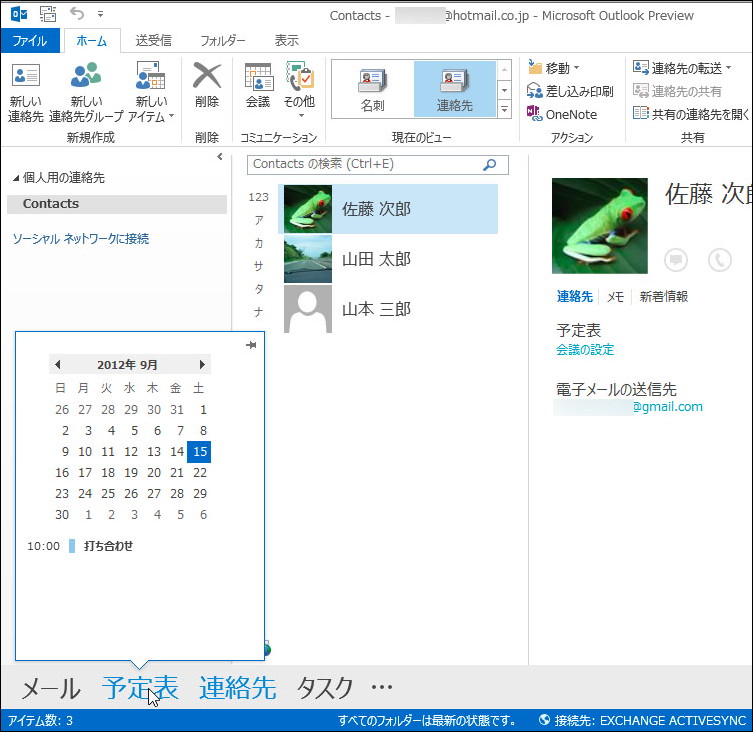This screenshot has height=732, width=753.
Task: Click the New Contact Group (新しい連絡先グループ) icon
Action: click(x=86, y=75)
